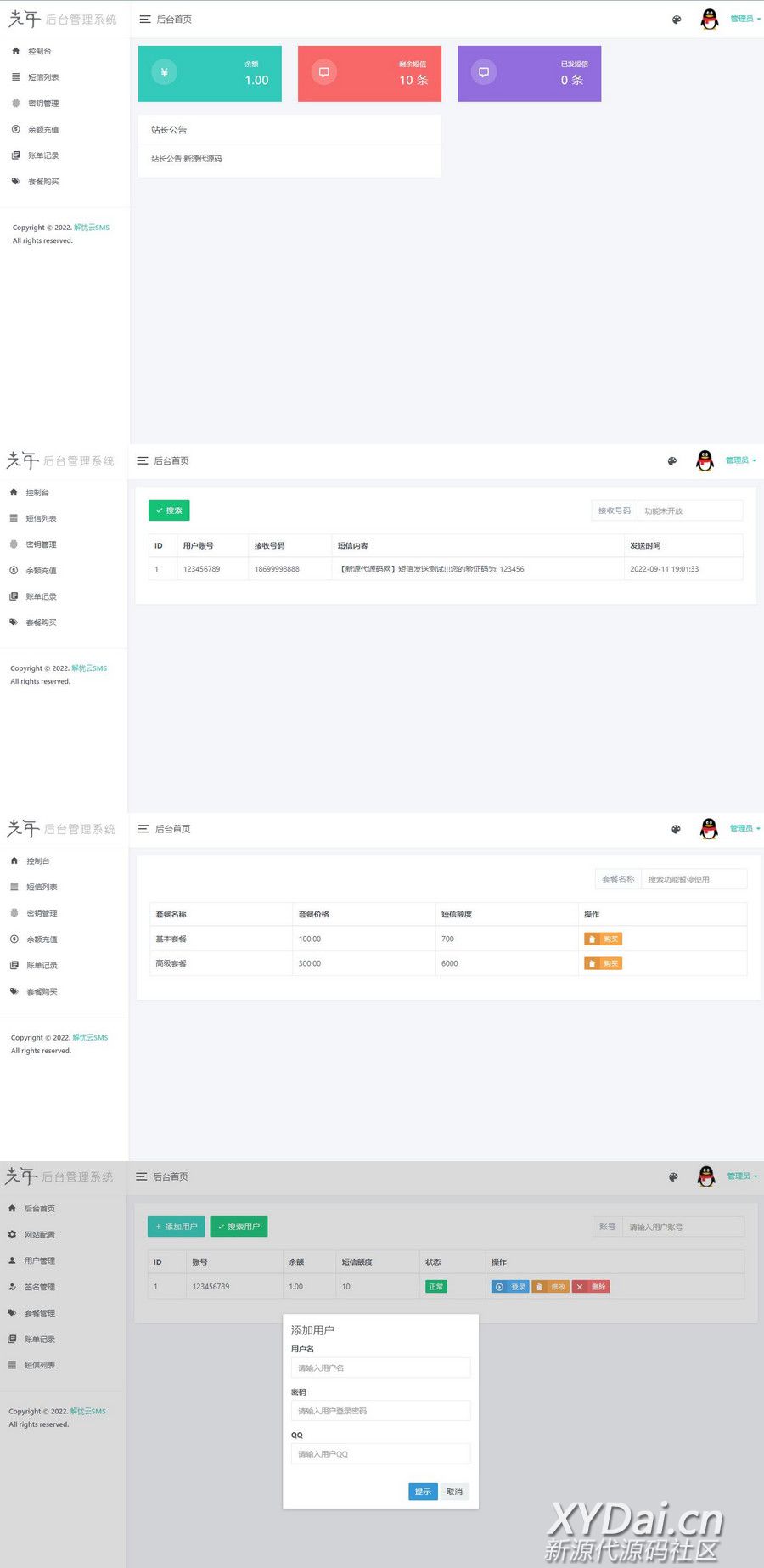
Task: Click the orange 修改 button in the user row
Action: [551, 1287]
